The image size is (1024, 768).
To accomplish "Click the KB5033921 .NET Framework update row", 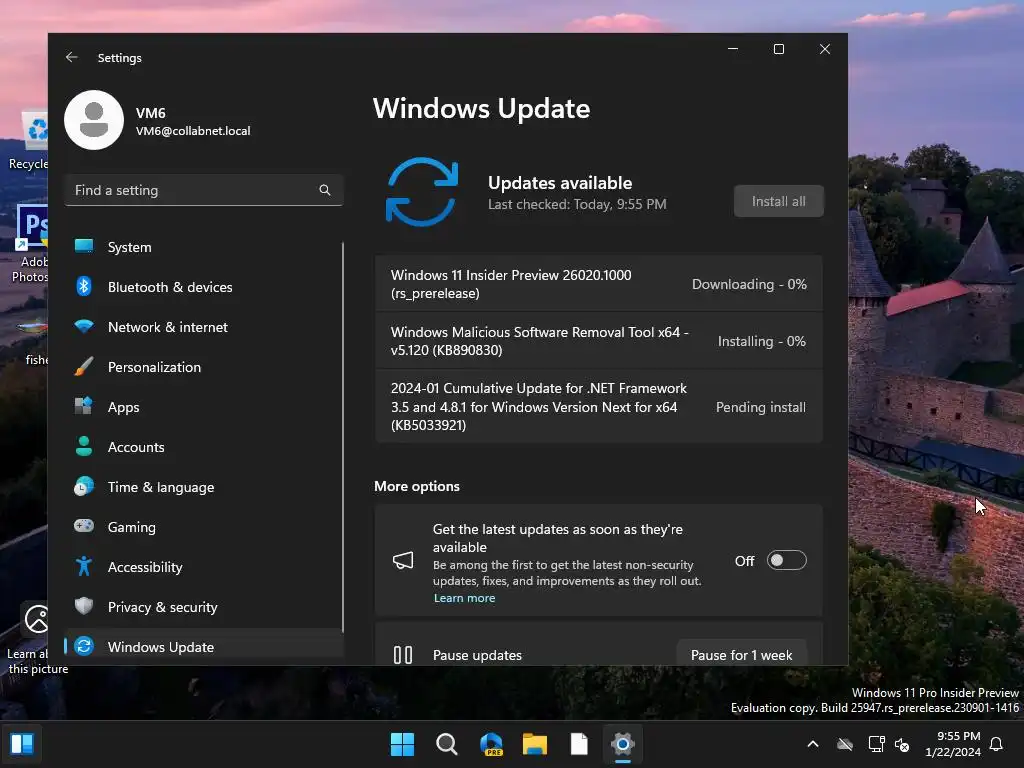I will [x=599, y=406].
